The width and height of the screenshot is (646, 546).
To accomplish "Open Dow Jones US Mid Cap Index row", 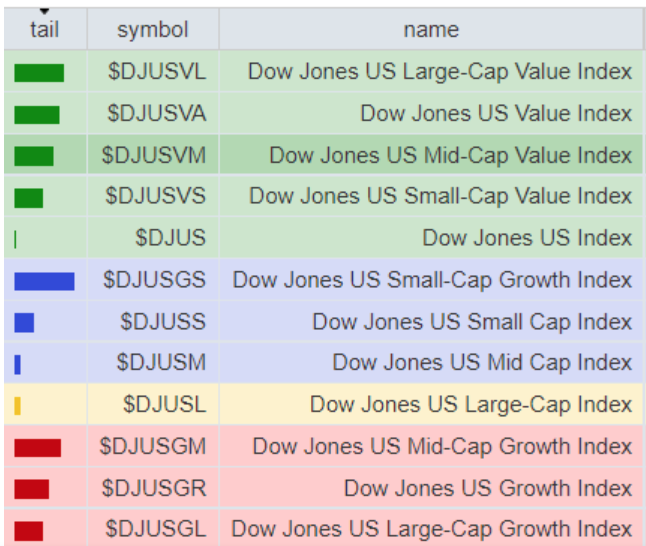I will [x=481, y=363].
